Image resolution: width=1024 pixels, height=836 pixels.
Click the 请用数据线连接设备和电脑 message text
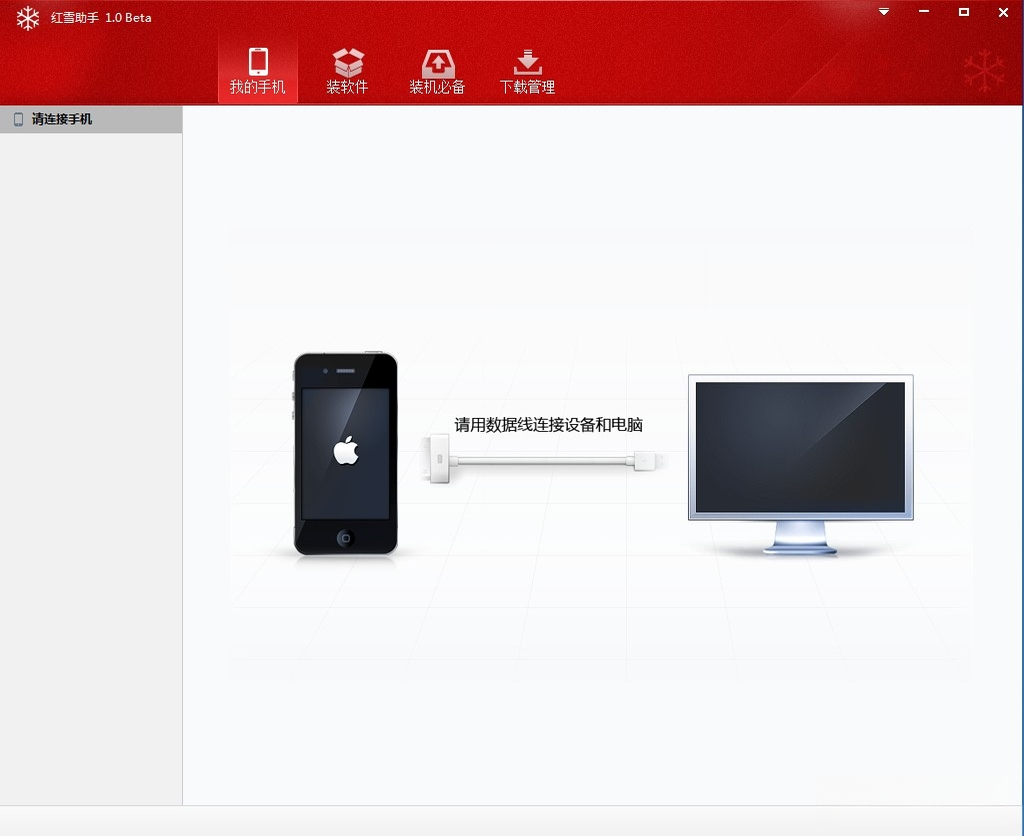click(549, 425)
